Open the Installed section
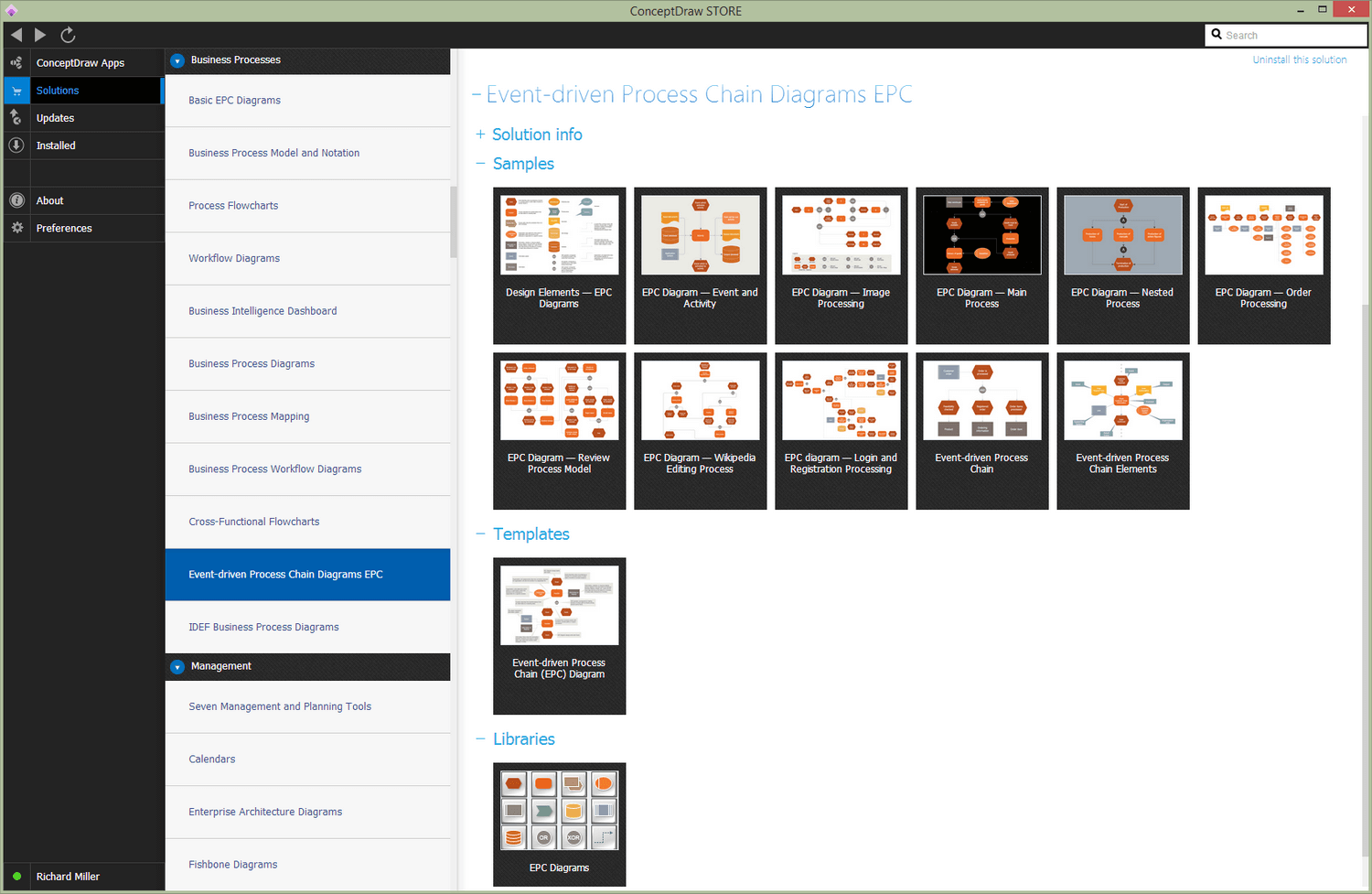Image resolution: width=1372 pixels, height=894 pixels. click(x=56, y=145)
